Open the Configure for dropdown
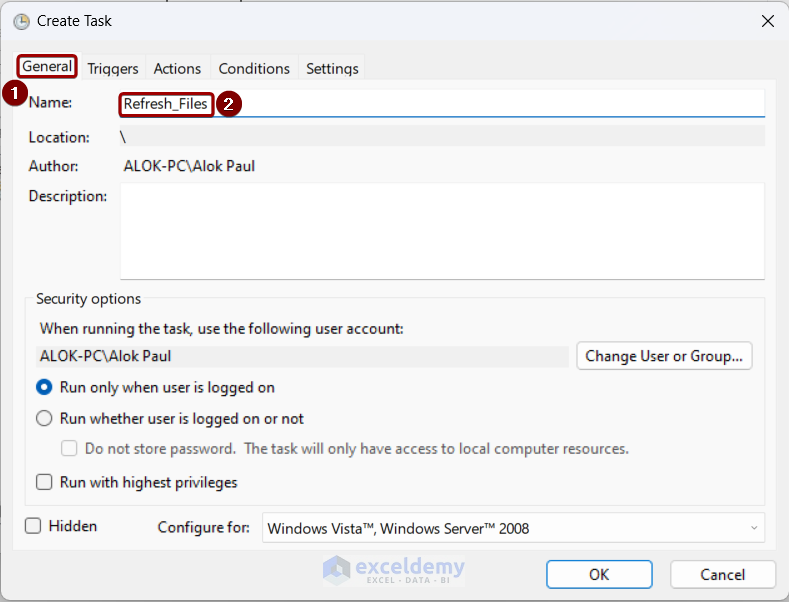This screenshot has height=602, width=789. pyautogui.click(x=512, y=528)
